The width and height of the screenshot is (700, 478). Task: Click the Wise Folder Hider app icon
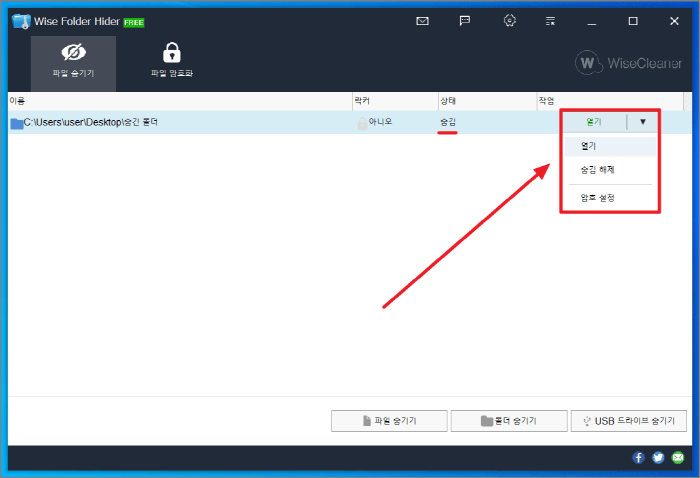click(21, 21)
